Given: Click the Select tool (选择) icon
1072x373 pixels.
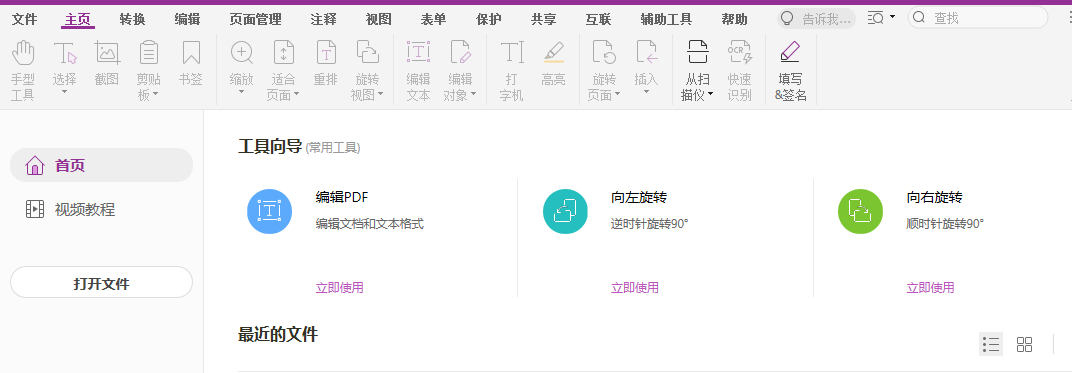Looking at the screenshot, I should (65, 53).
